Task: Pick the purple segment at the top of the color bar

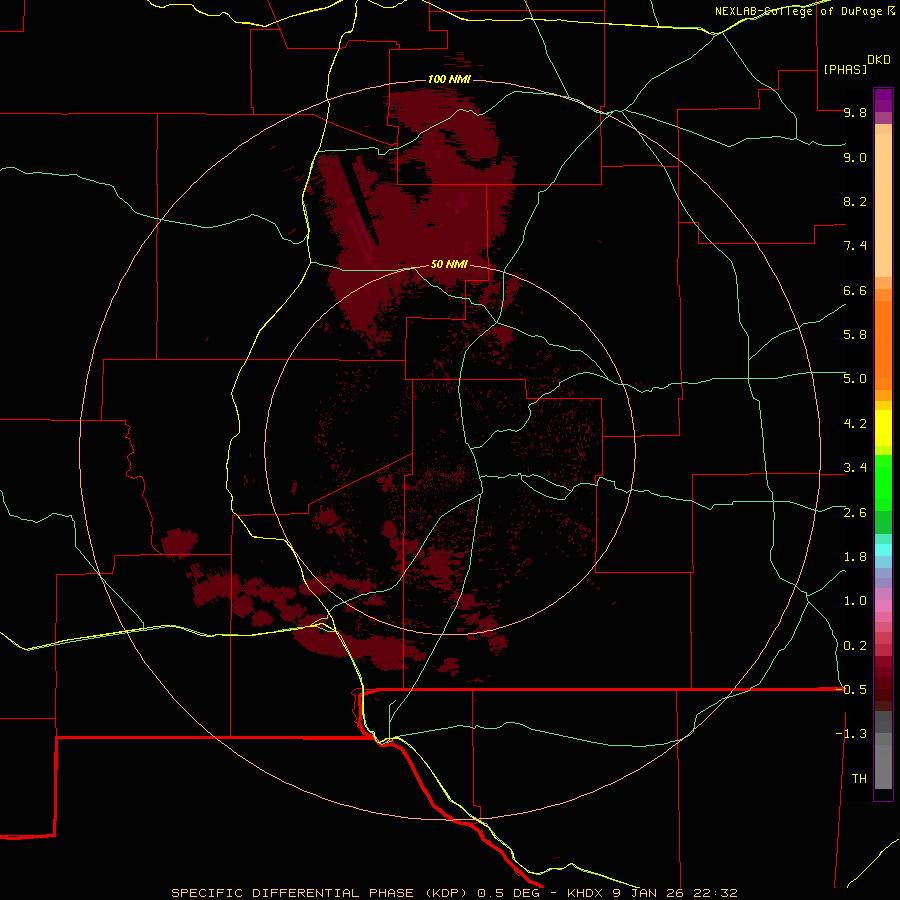Action: click(x=883, y=100)
